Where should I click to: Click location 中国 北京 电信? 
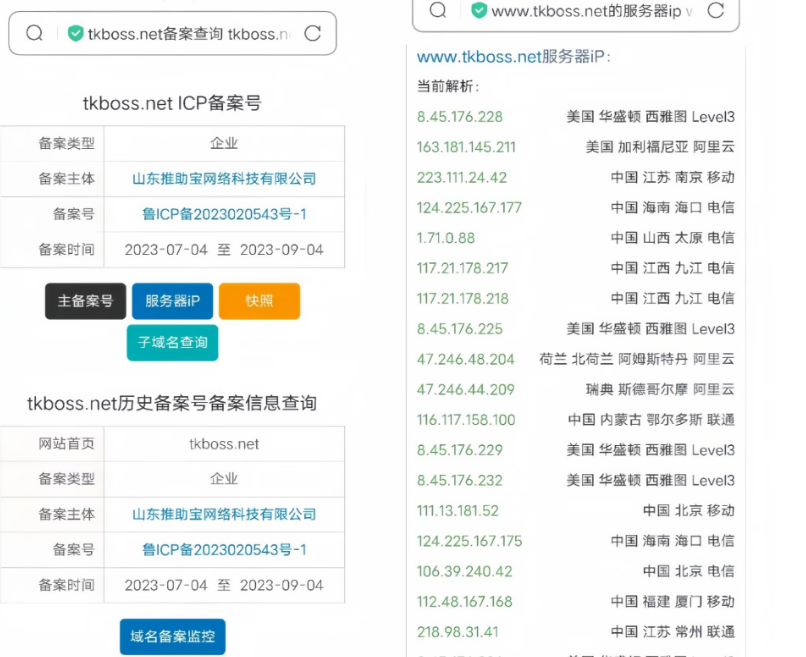pyautogui.click(x=689, y=572)
